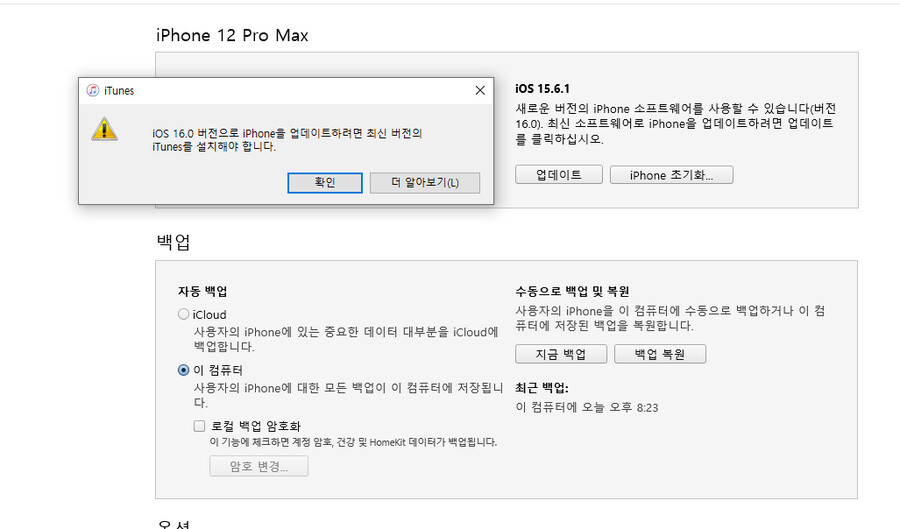Click the 자동 백업 label

coord(203,291)
